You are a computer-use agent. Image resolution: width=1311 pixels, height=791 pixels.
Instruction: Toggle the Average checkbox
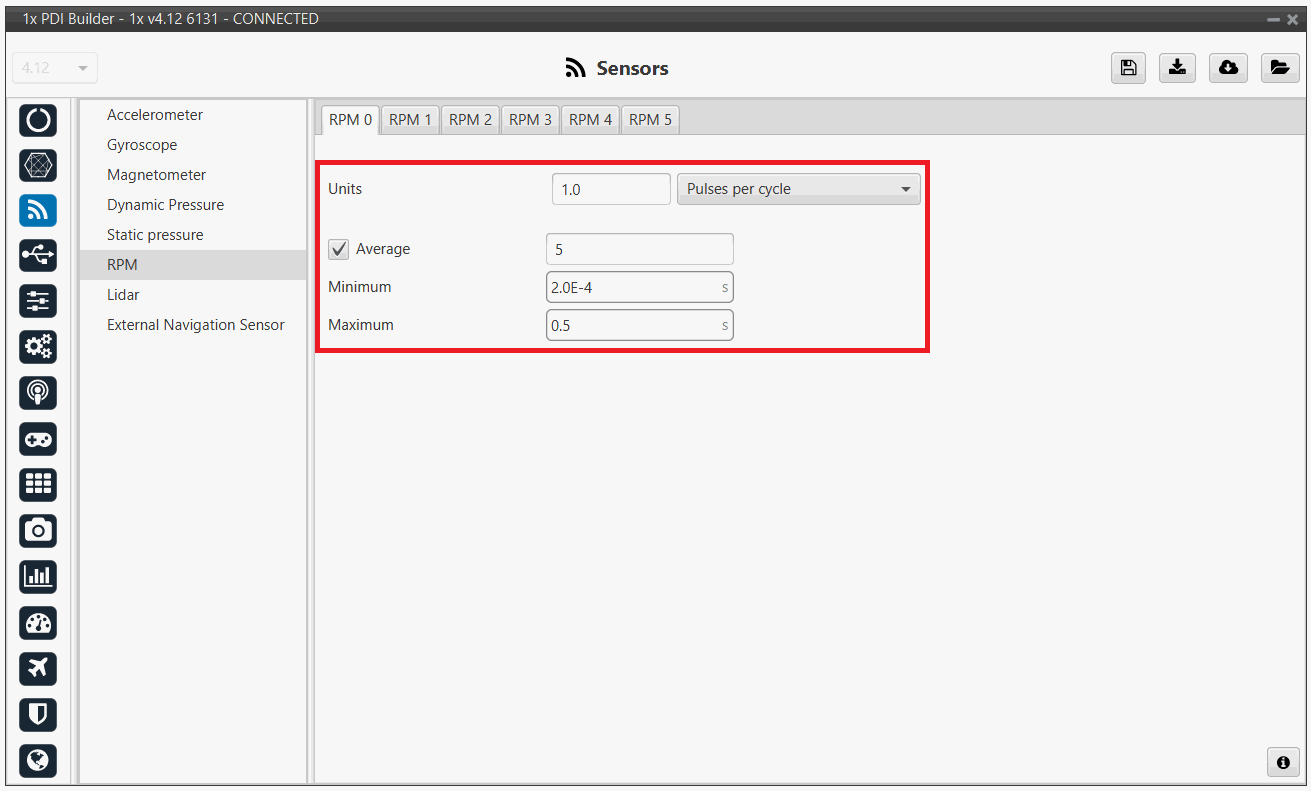[x=339, y=249]
